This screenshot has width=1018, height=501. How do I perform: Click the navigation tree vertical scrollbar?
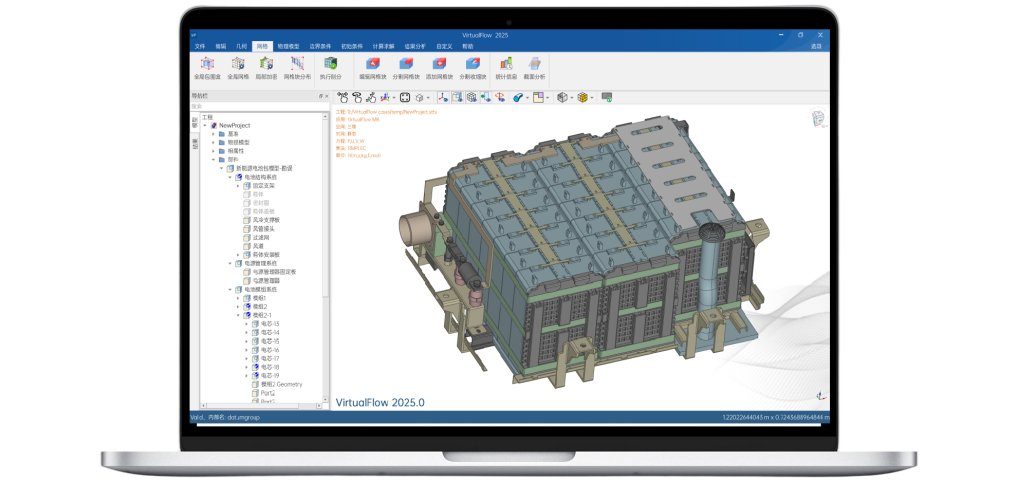click(326, 208)
